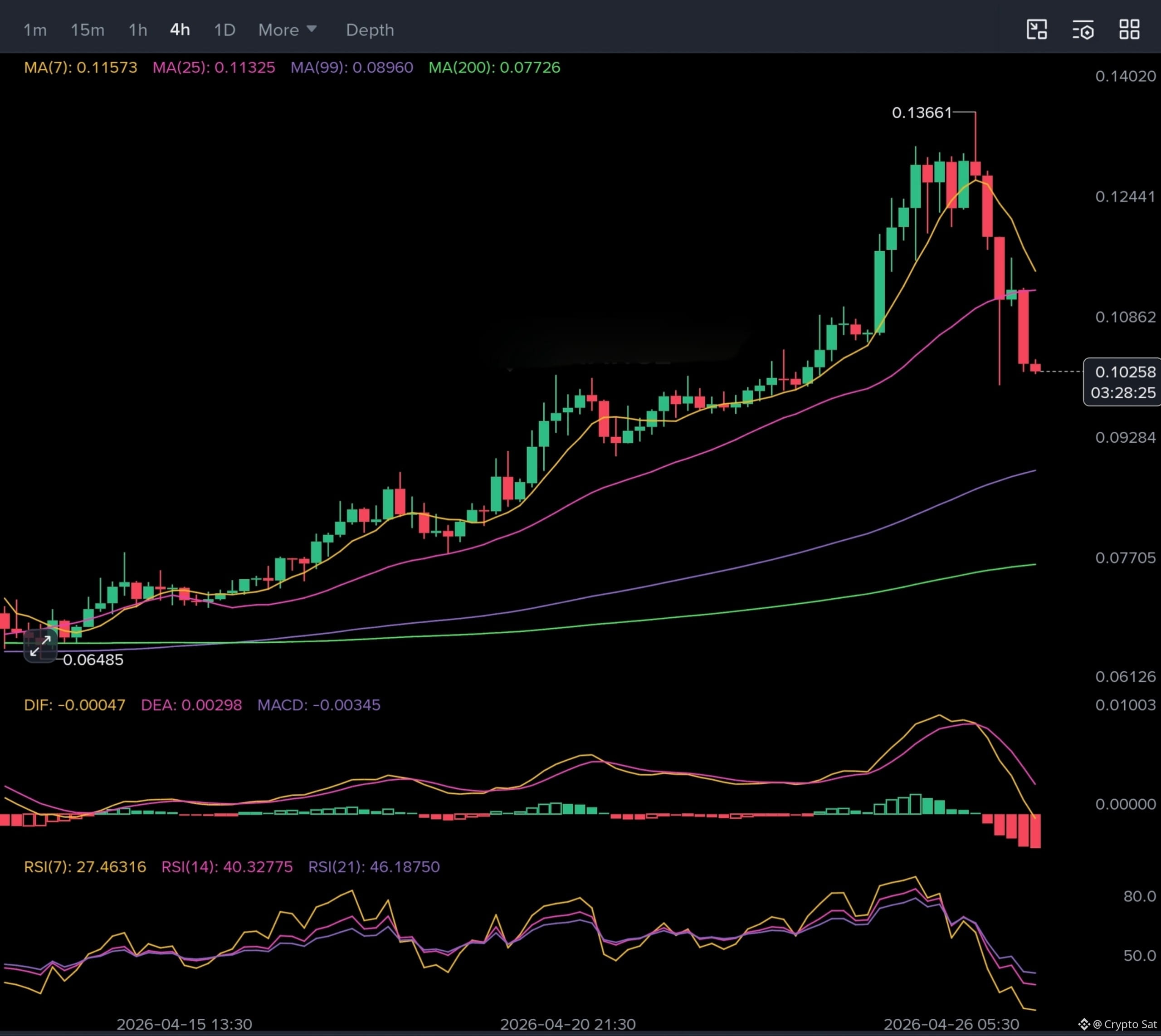Click the 0.09284 price axis label

[1125, 437]
